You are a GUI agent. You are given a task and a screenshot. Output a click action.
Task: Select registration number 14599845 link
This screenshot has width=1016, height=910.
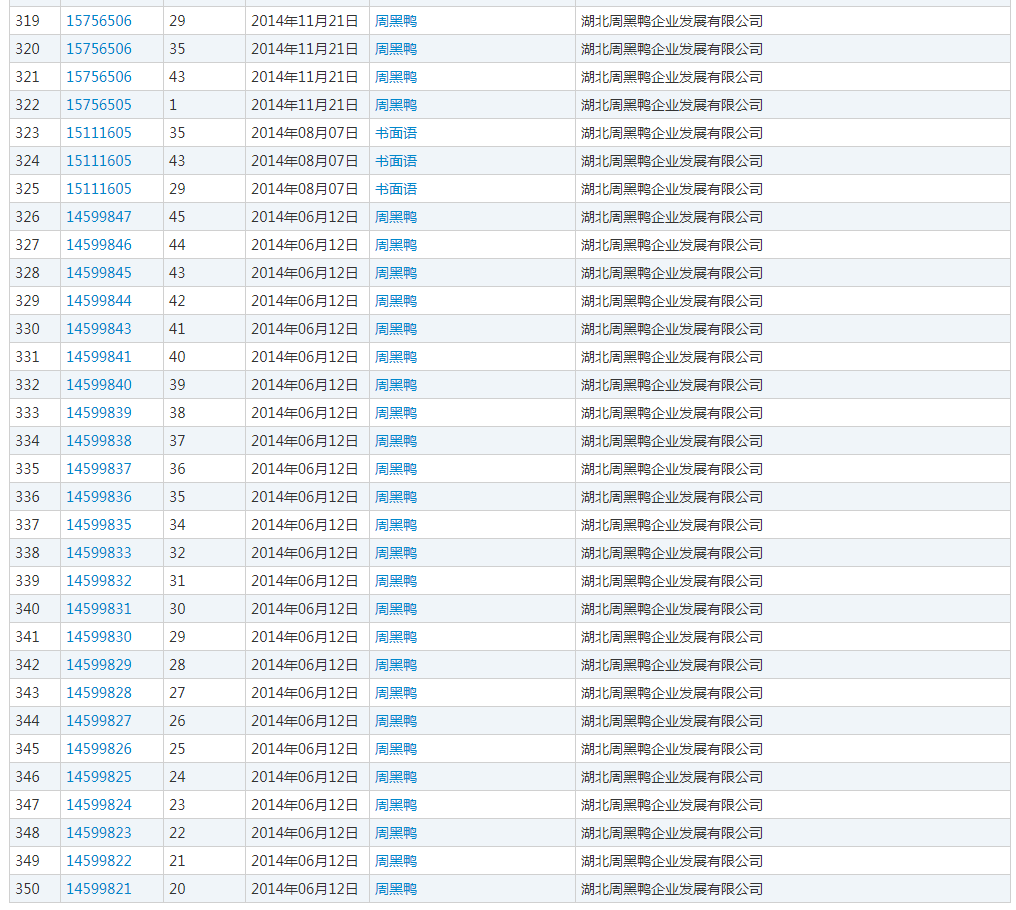pyautogui.click(x=99, y=273)
